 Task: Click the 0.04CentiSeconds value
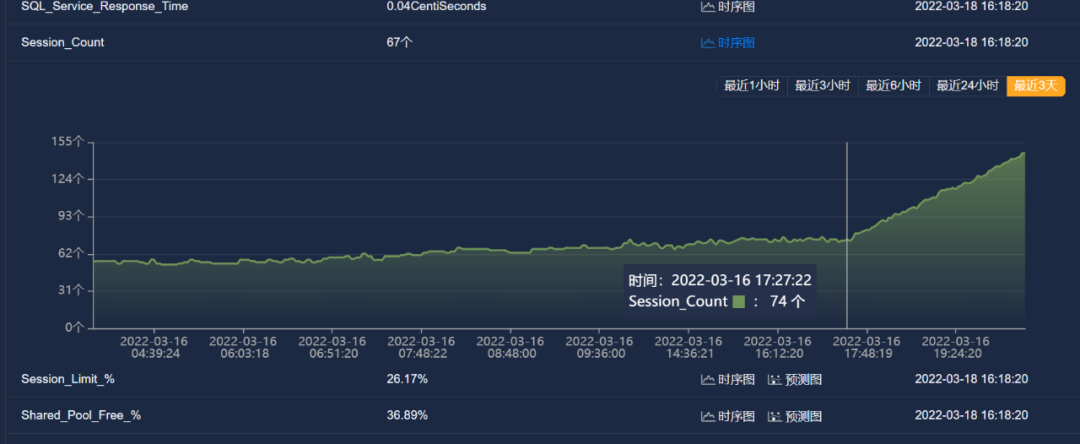click(437, 6)
